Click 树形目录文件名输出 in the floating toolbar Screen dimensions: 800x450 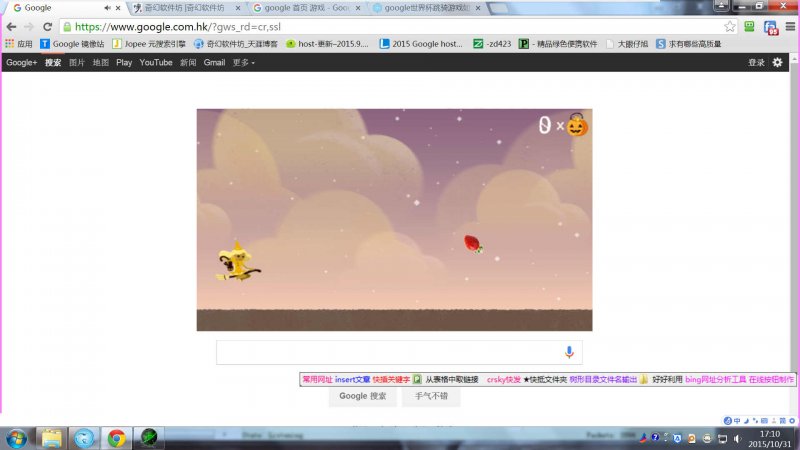603,380
